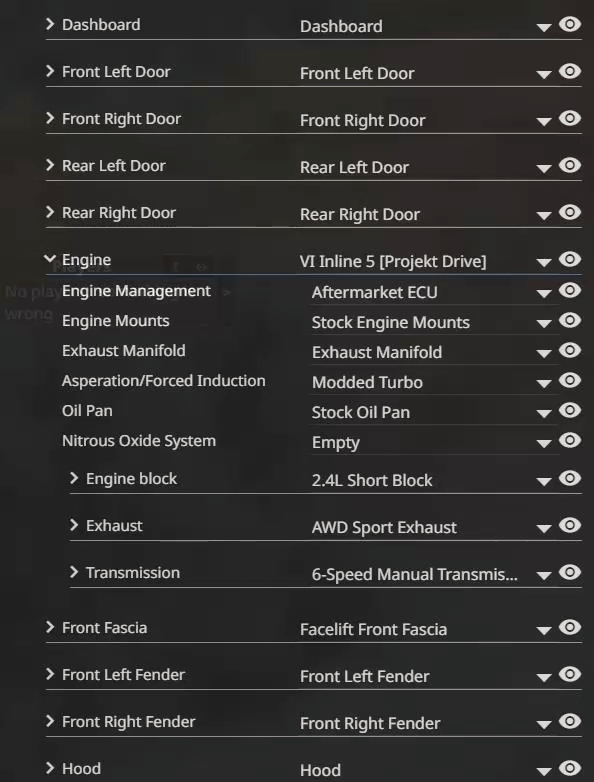Toggle eye icon for 2.4L Short Block
Image resolution: width=594 pixels, height=782 pixels.
click(570, 478)
